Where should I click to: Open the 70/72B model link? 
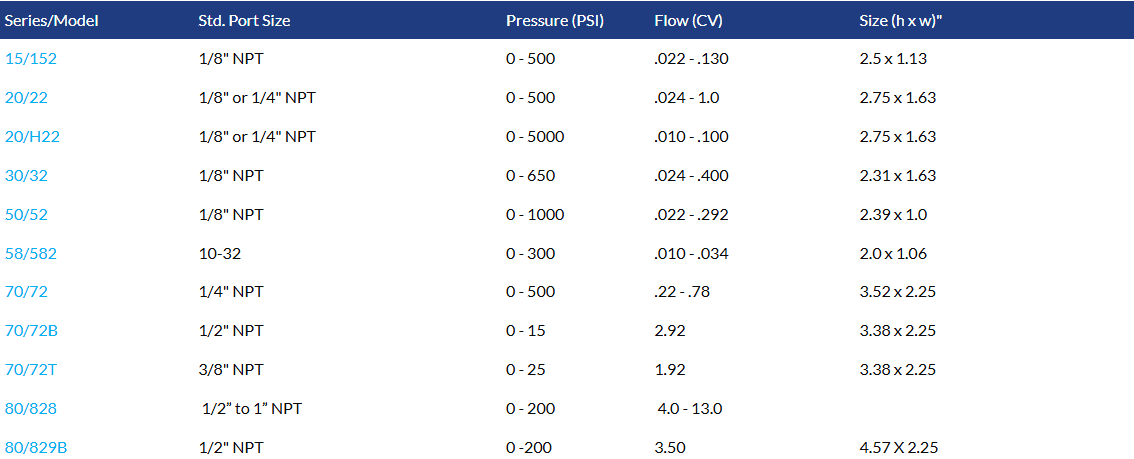[x=31, y=331]
